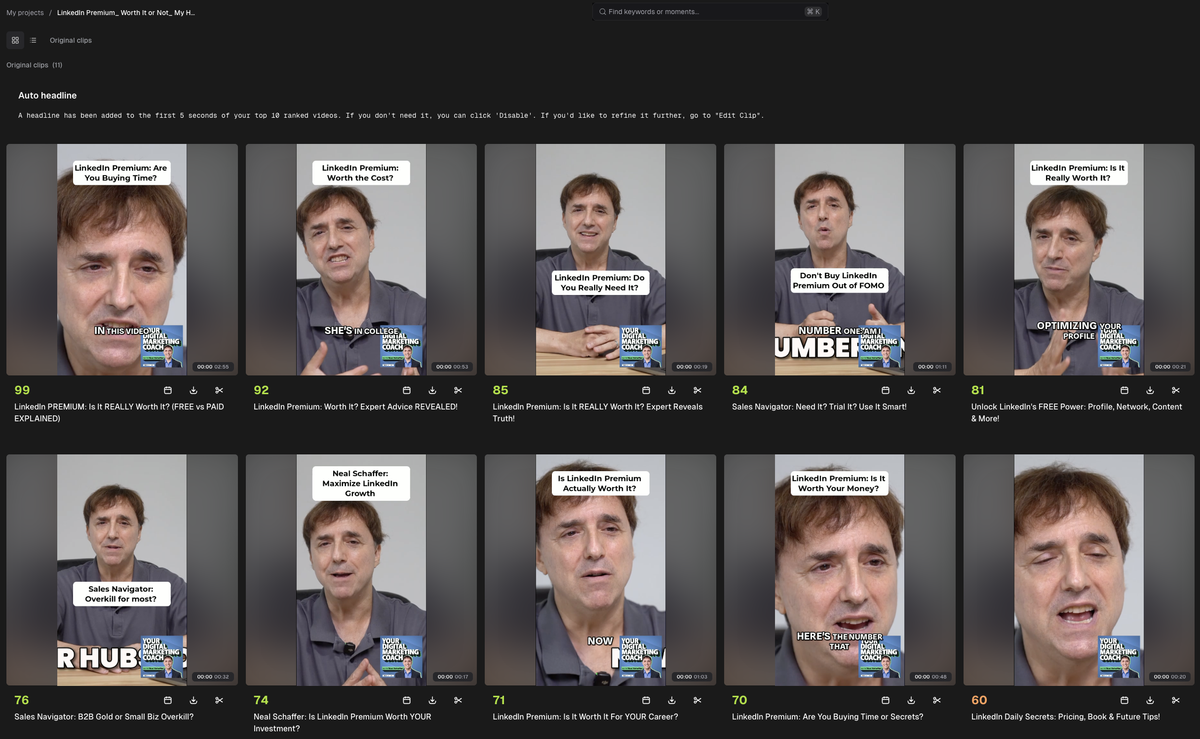This screenshot has height=739, width=1200.
Task: Edit clip scored 76 with scissors icon
Action: coord(219,700)
